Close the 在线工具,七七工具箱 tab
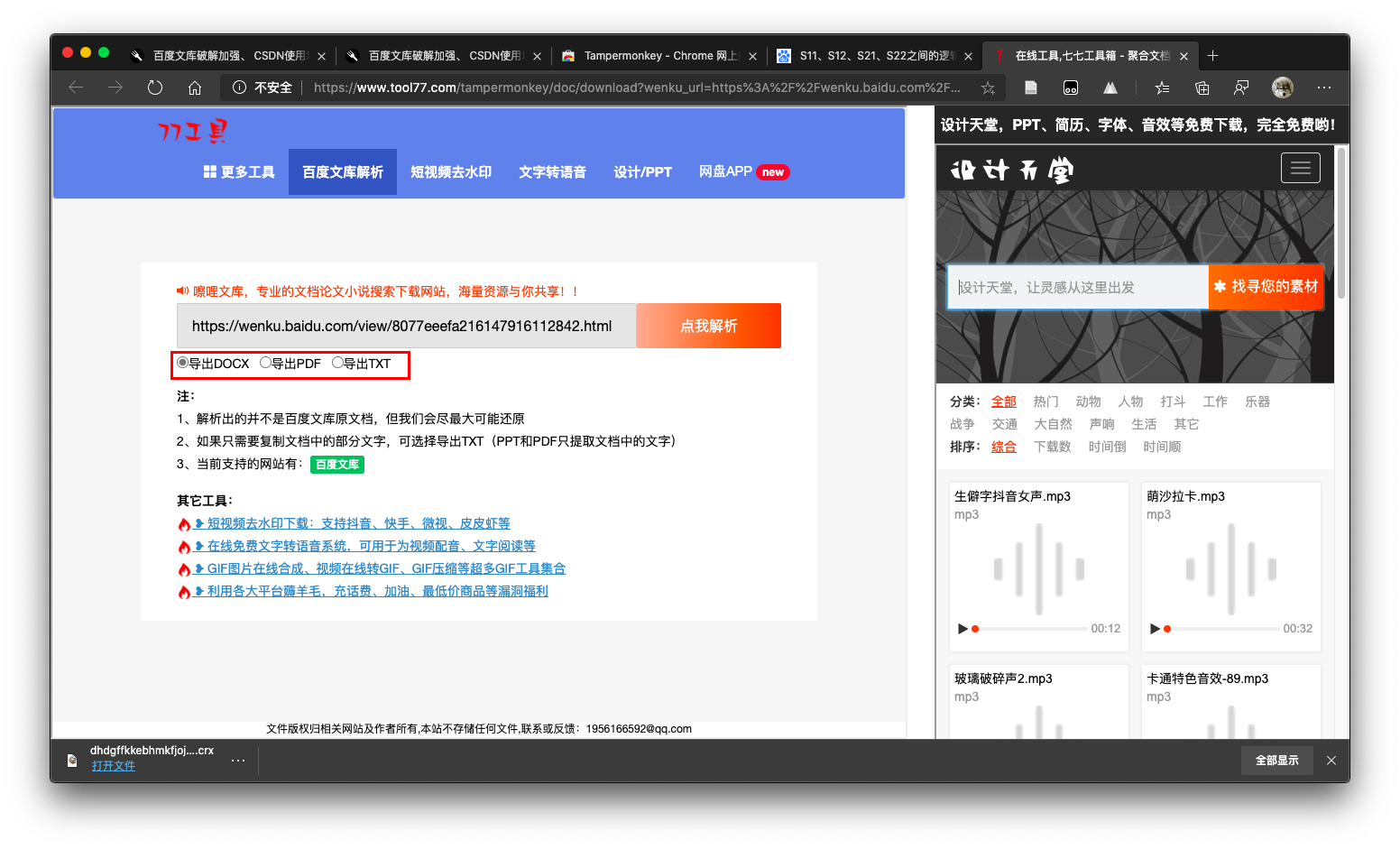Viewport: 1400px width, 849px height. pos(1184,56)
